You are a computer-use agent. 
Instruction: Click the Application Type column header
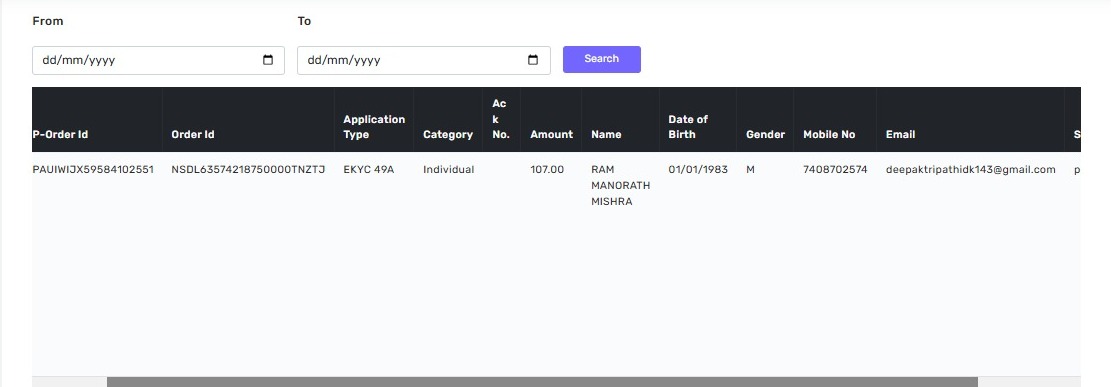pos(374,127)
